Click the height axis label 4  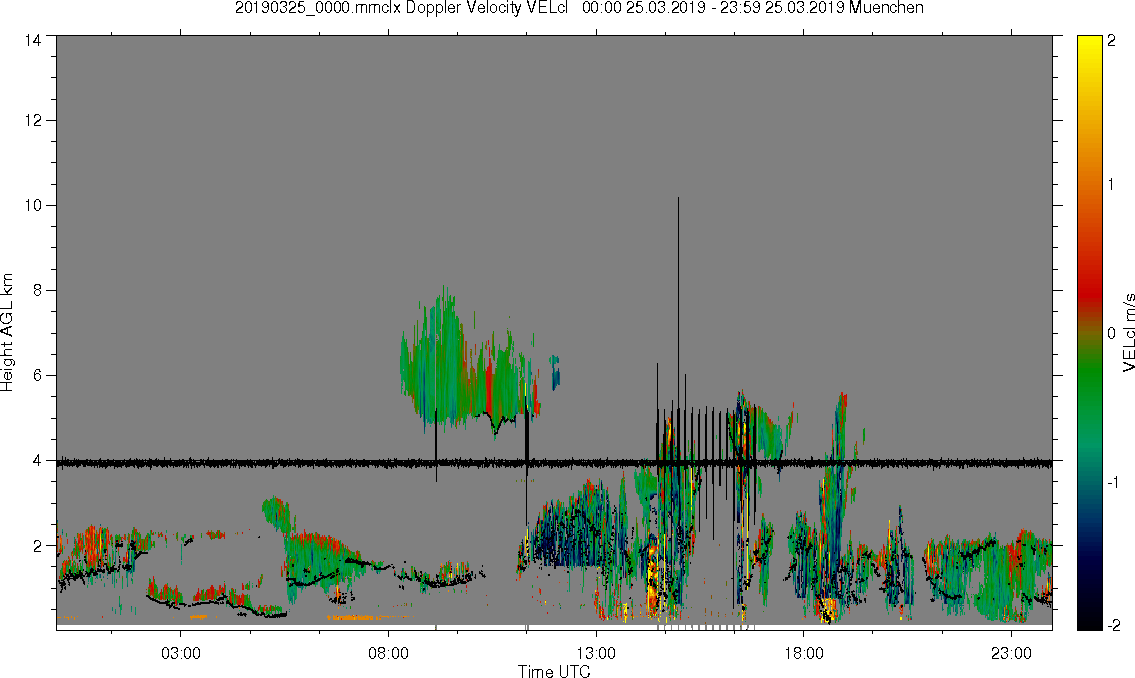point(36,460)
